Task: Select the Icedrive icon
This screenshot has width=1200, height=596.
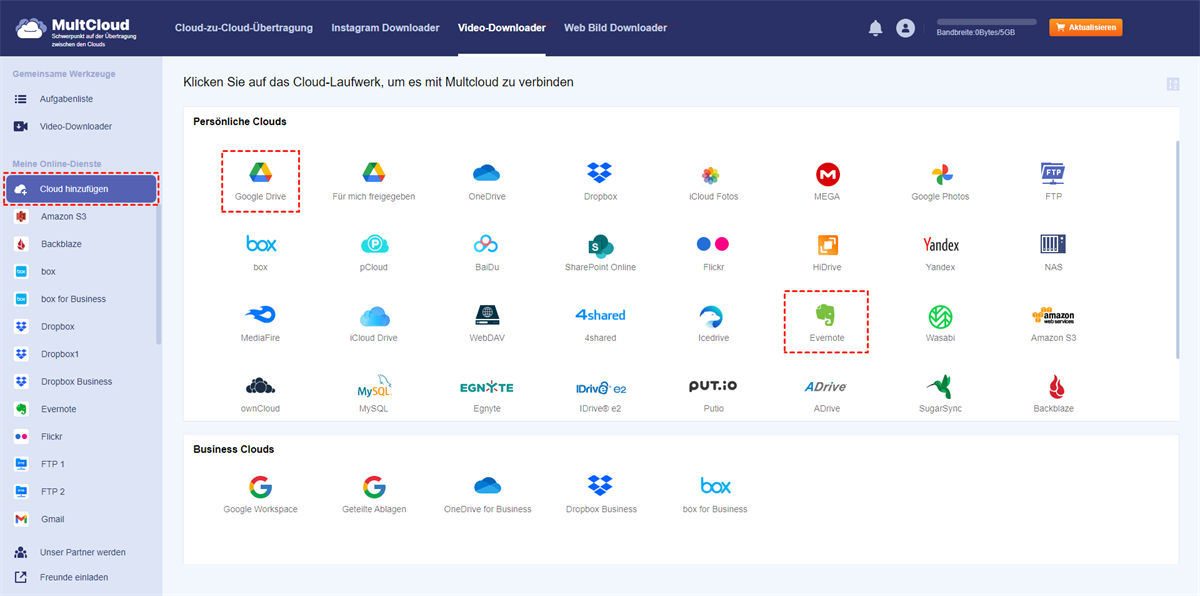Action: point(713,316)
